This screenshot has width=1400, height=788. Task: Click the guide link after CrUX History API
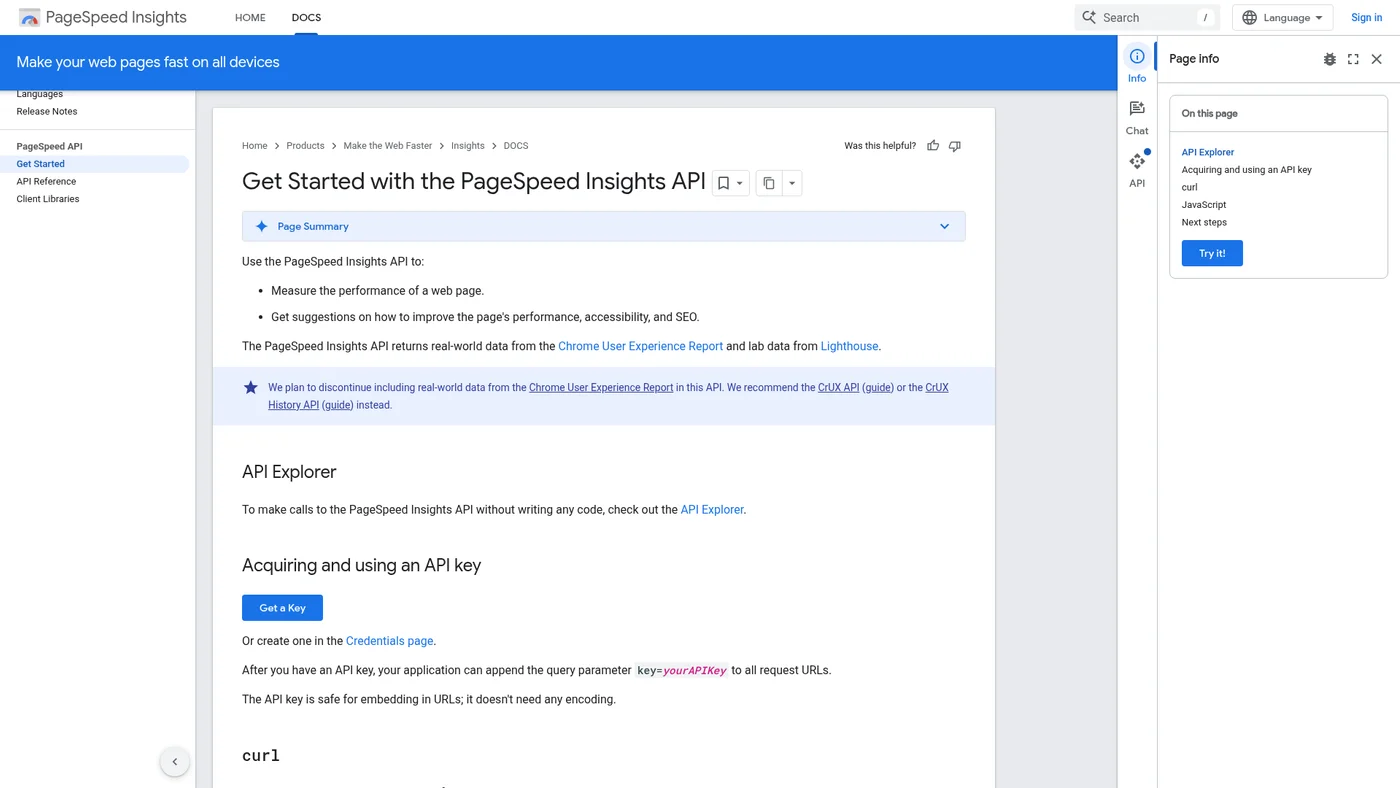337,406
